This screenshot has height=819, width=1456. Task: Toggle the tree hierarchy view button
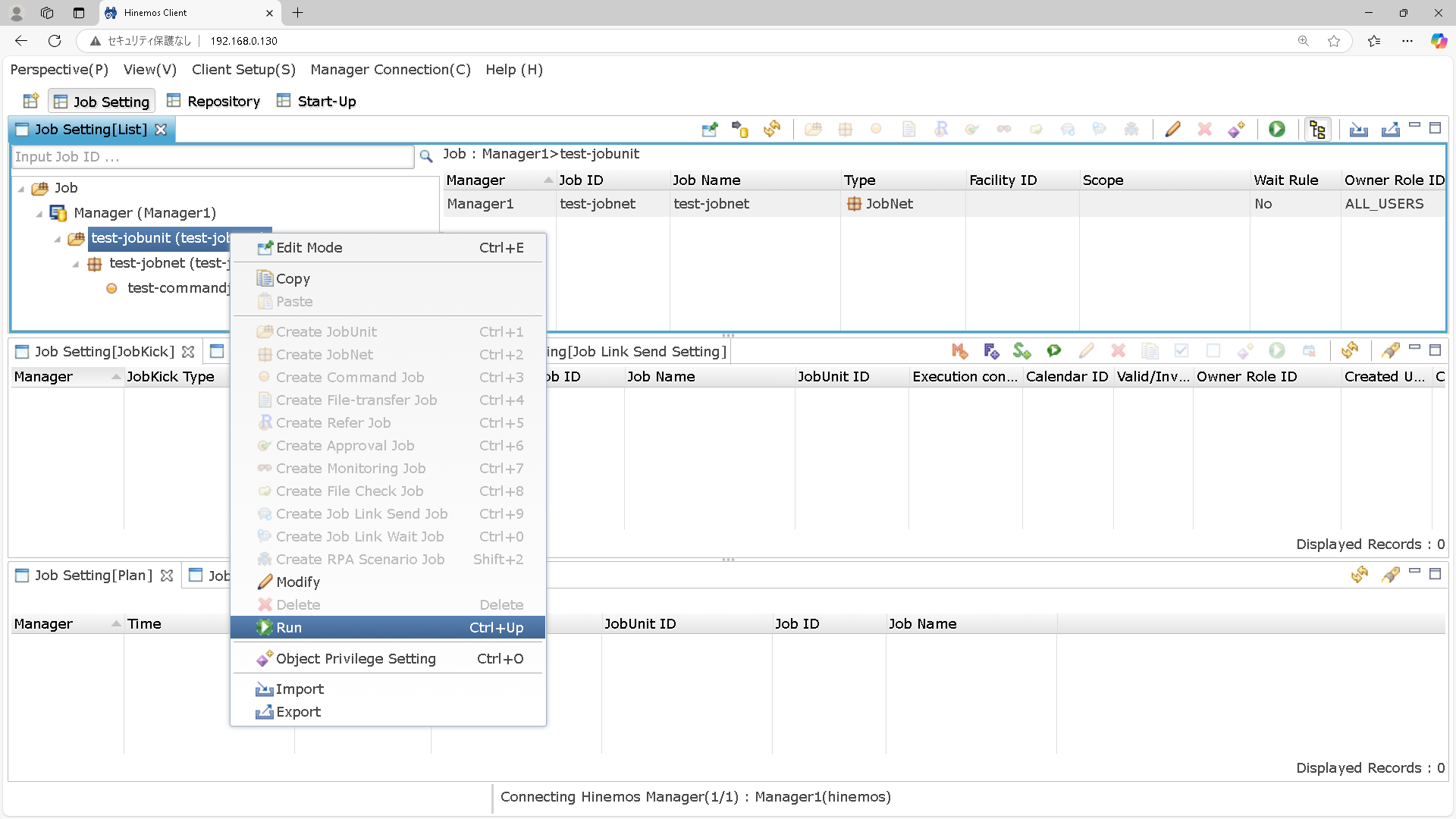pyautogui.click(x=1317, y=130)
